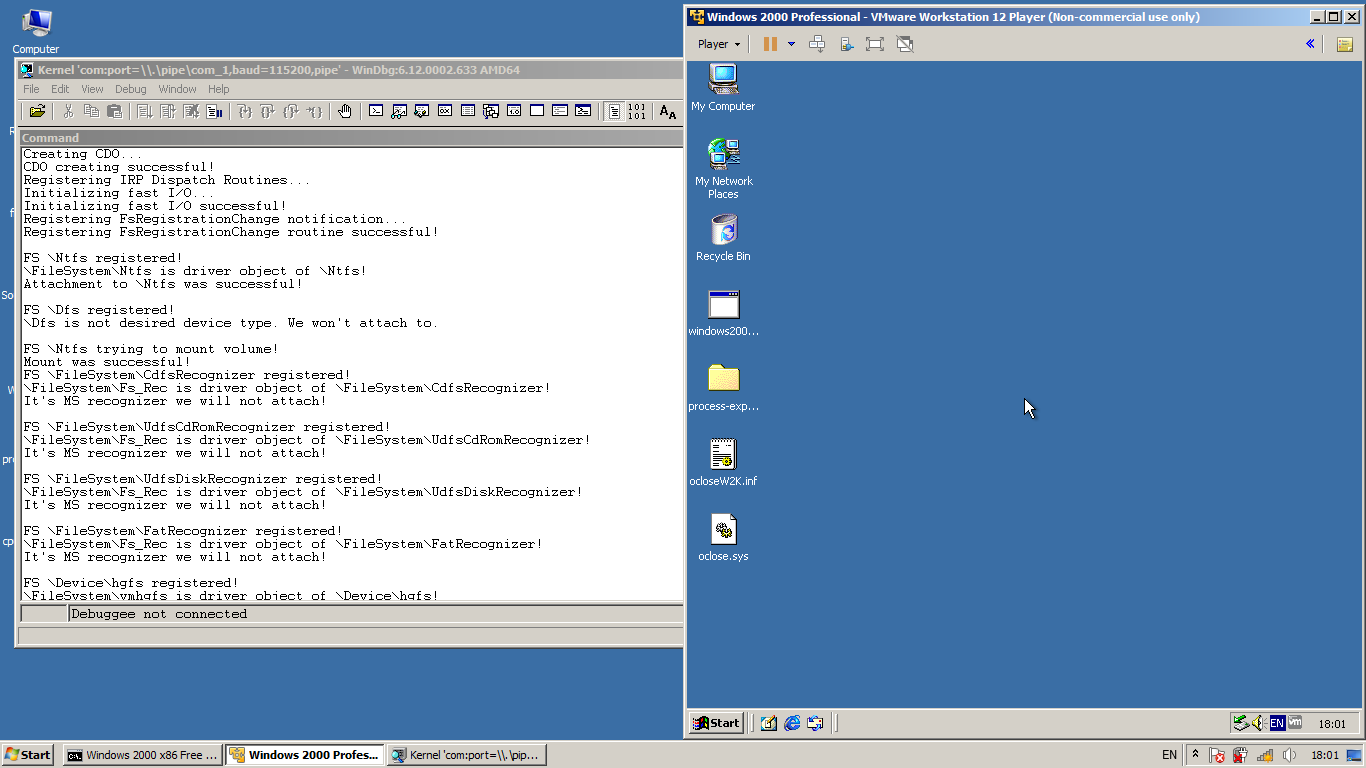Select the ocloseW2K.inf file in guest

(x=723, y=463)
